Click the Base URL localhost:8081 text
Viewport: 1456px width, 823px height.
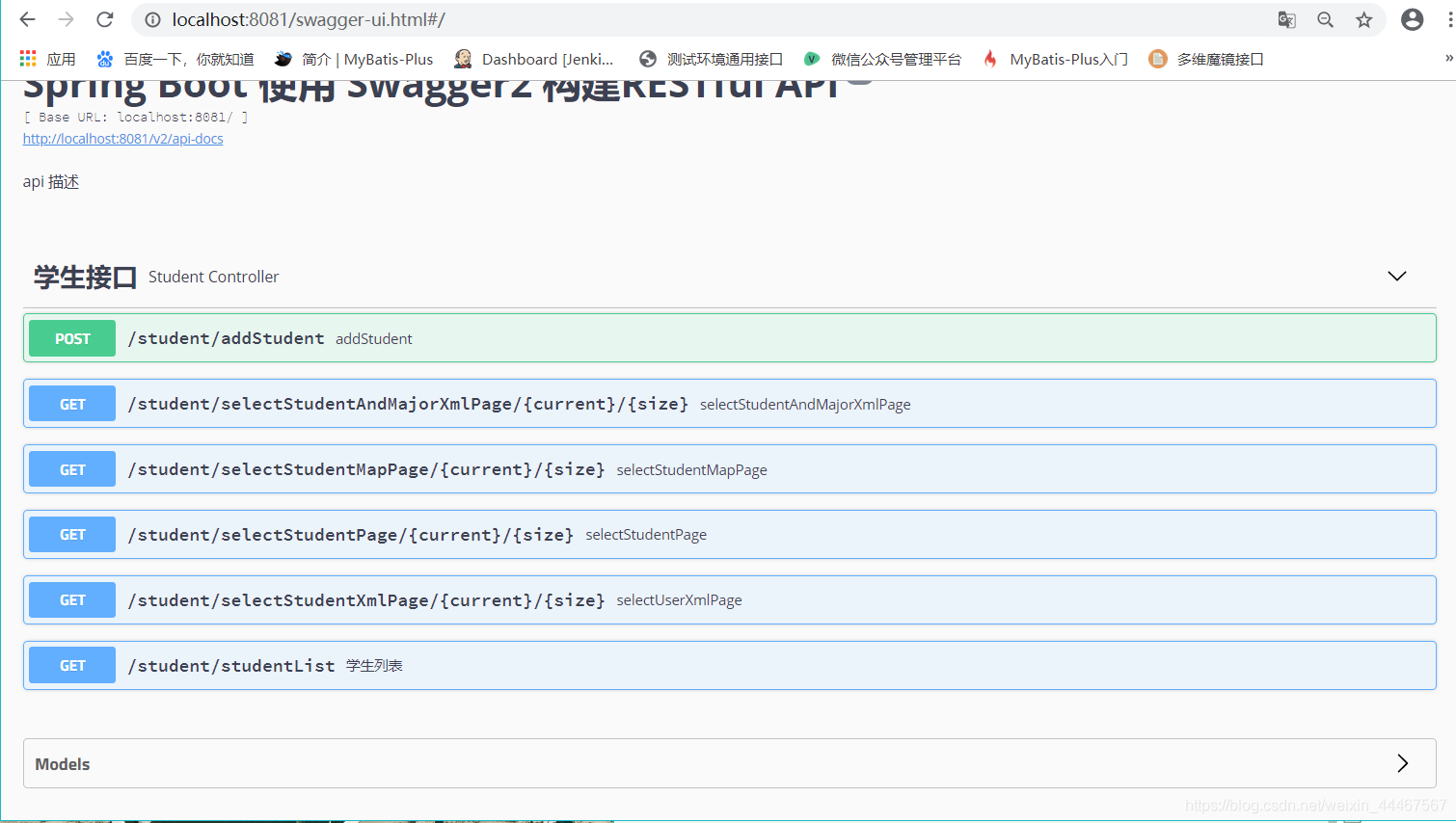136,117
